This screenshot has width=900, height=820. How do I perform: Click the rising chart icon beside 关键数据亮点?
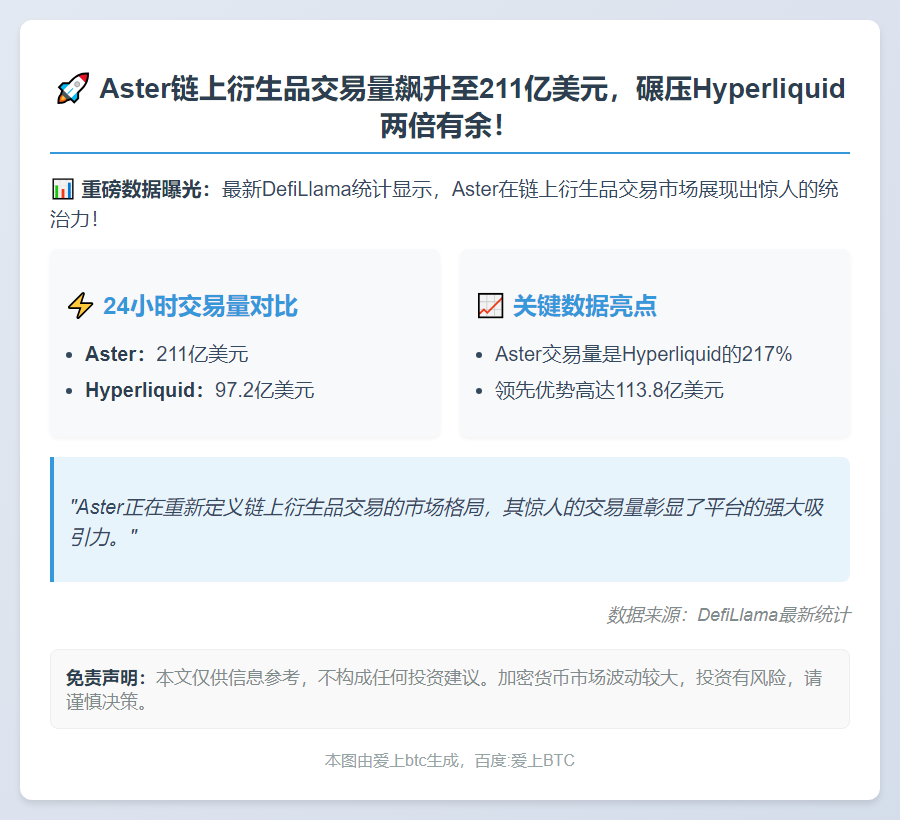(490, 306)
